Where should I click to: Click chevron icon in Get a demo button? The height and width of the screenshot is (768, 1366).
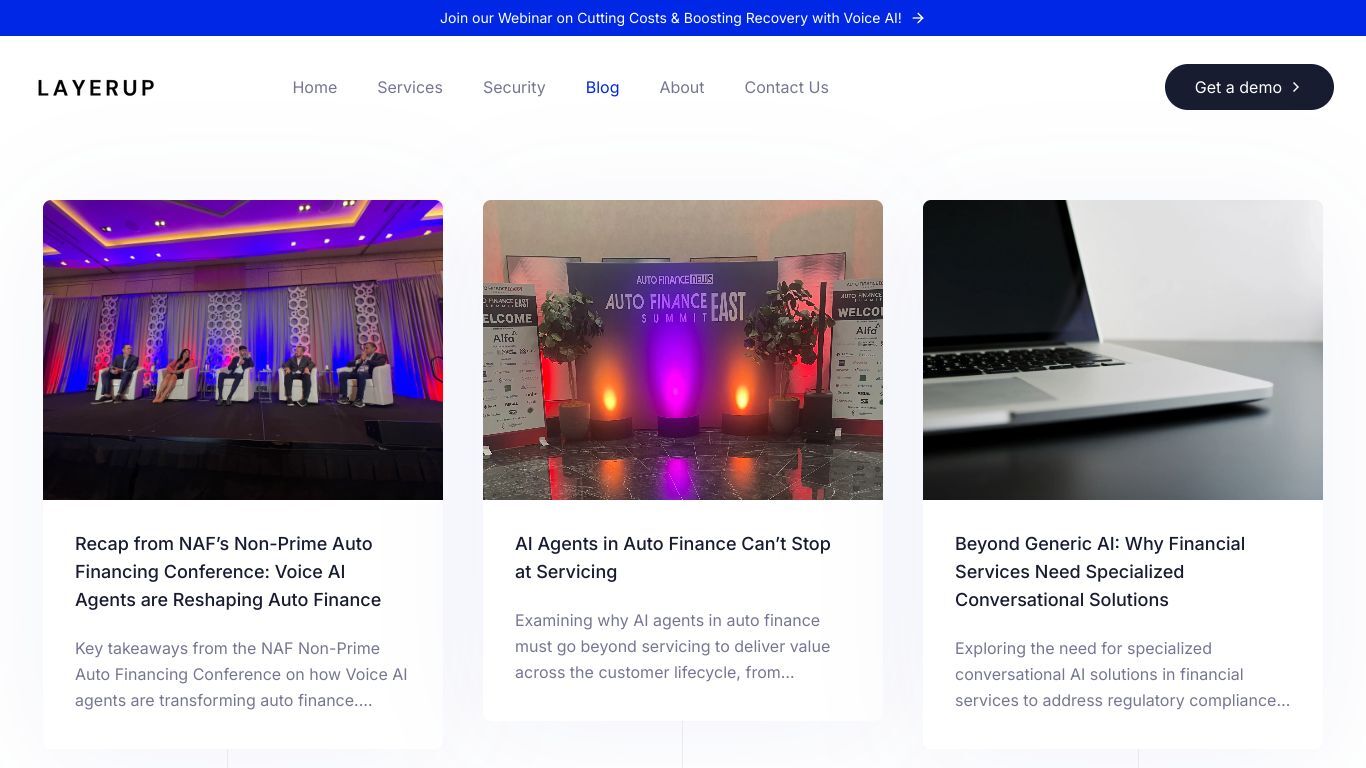[1296, 87]
